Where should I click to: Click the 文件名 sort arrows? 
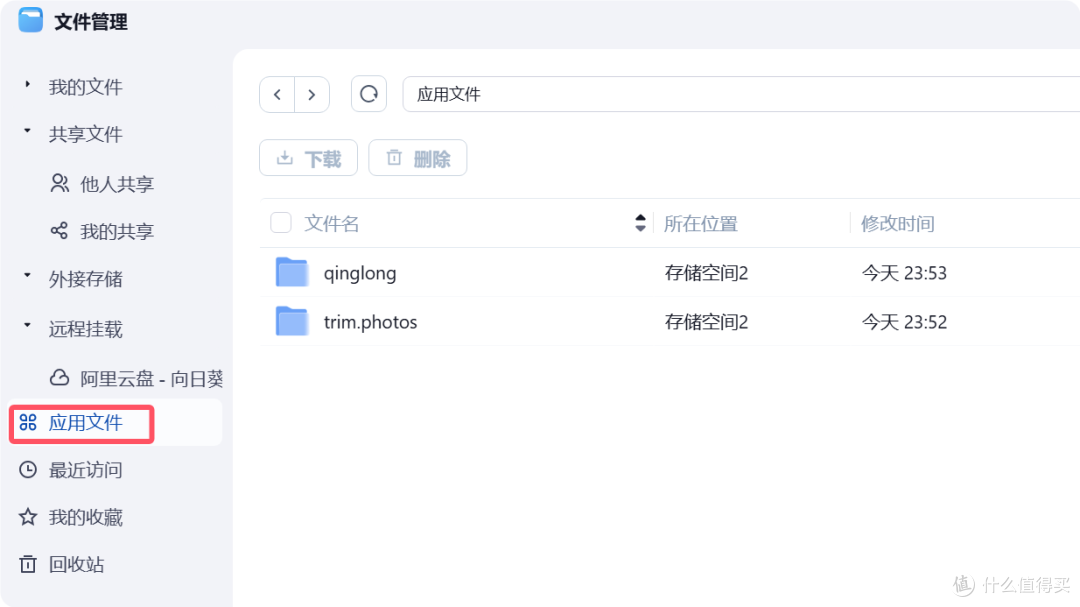pos(639,222)
